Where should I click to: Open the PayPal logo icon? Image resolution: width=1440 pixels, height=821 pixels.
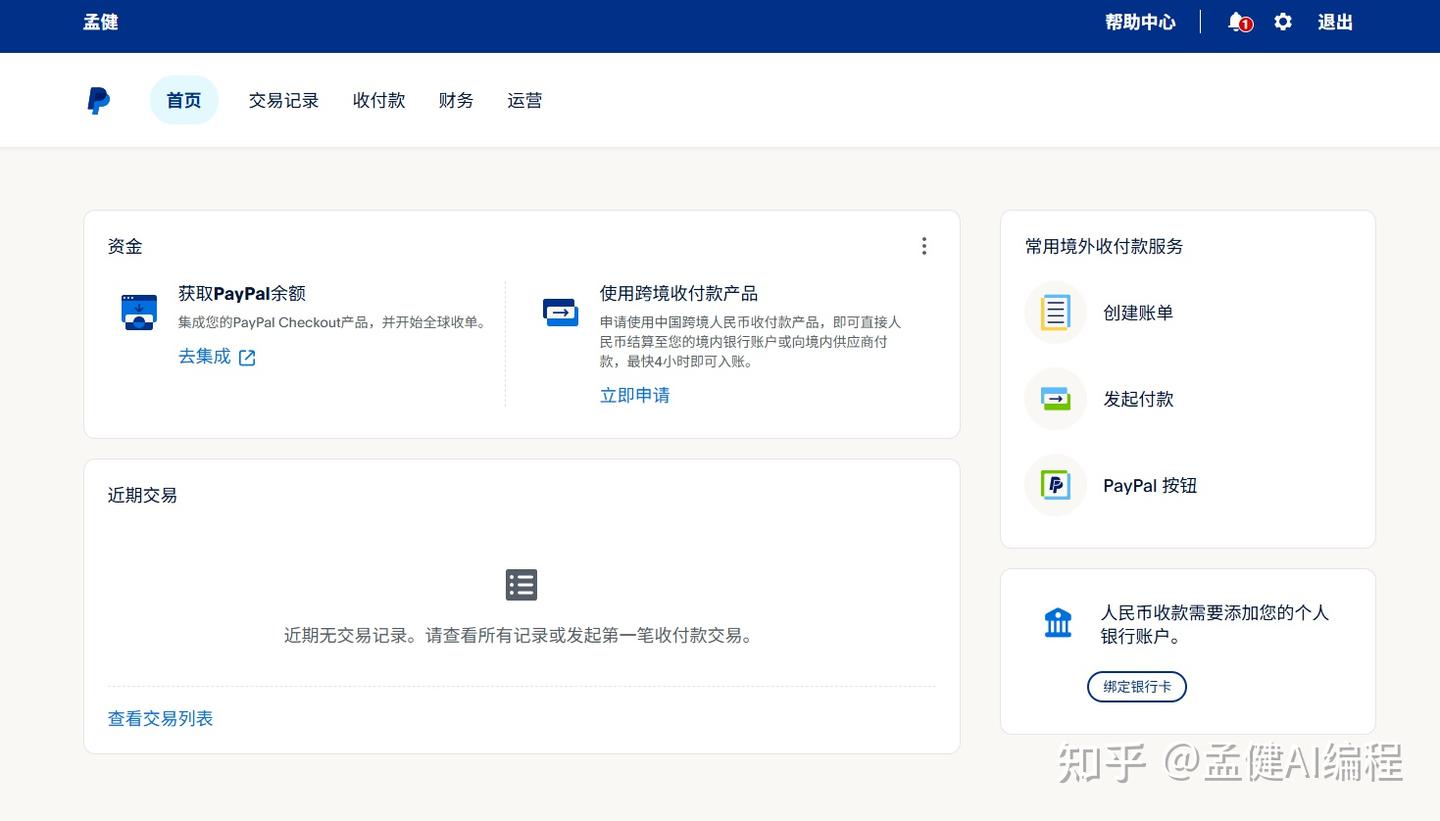coord(97,100)
